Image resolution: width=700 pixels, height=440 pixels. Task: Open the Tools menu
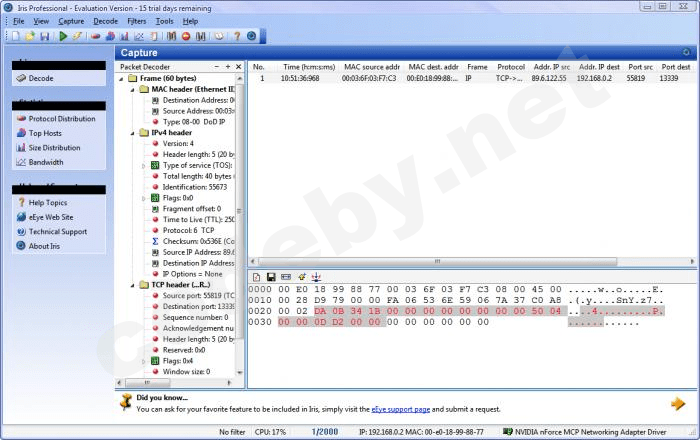tap(164, 20)
